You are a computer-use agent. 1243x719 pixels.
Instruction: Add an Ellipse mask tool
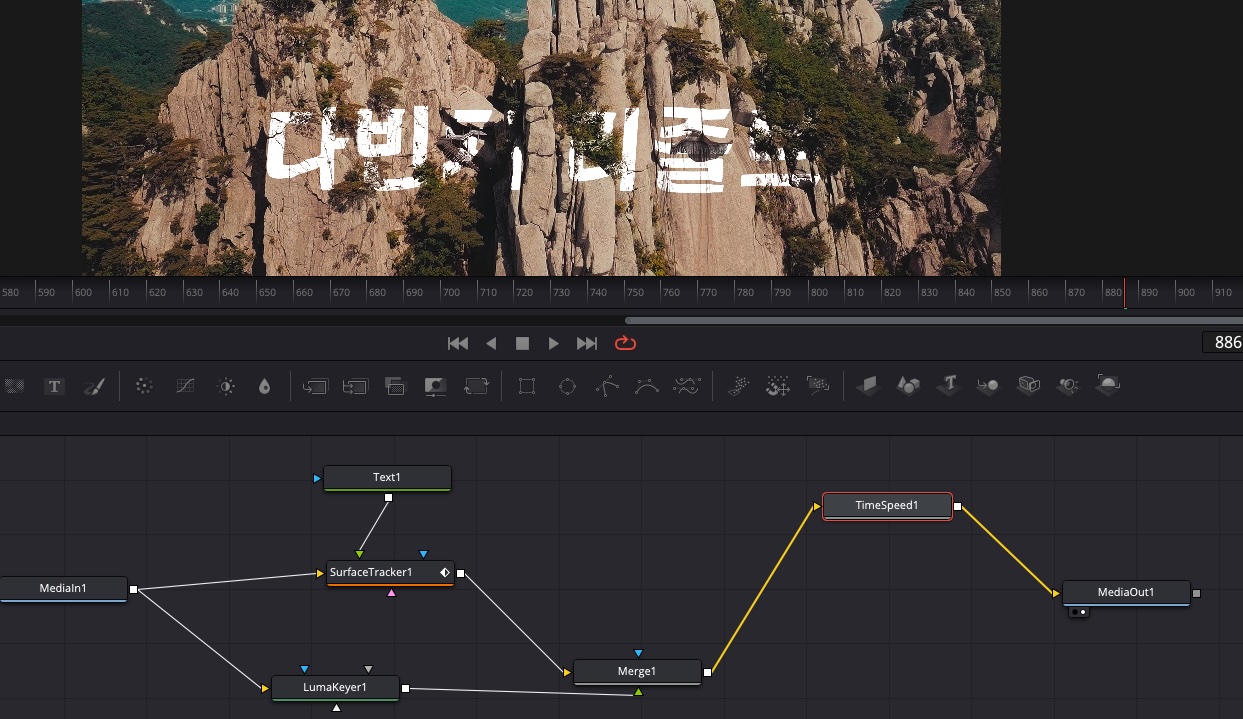pos(567,386)
